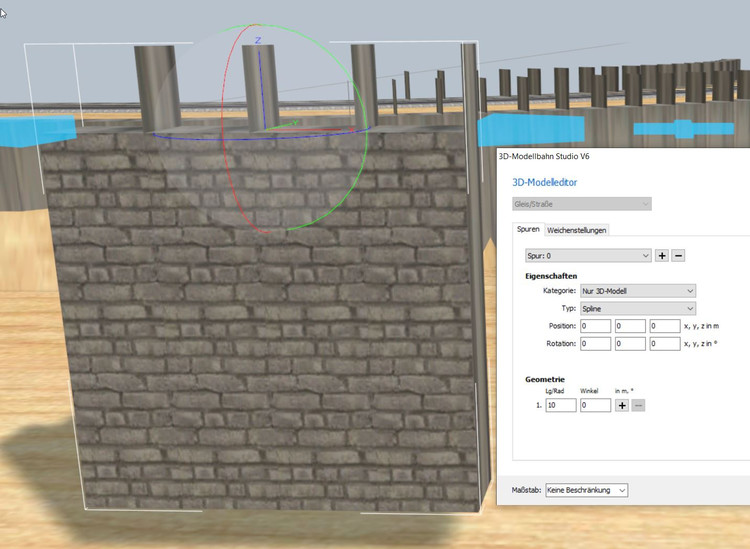Add a new Spur with the plus button
This screenshot has width=750, height=549.
(x=662, y=256)
